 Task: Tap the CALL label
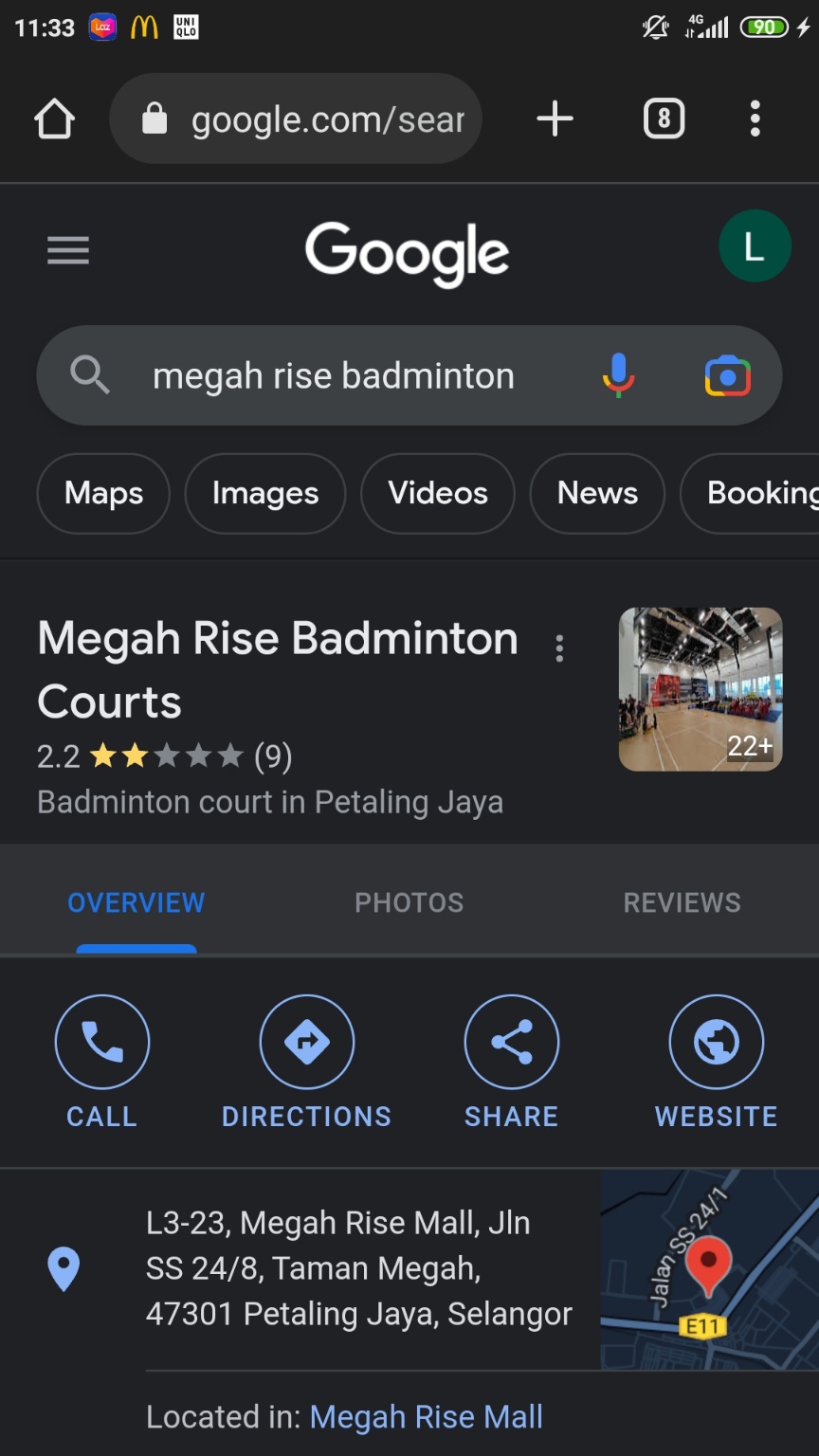coord(102,1117)
